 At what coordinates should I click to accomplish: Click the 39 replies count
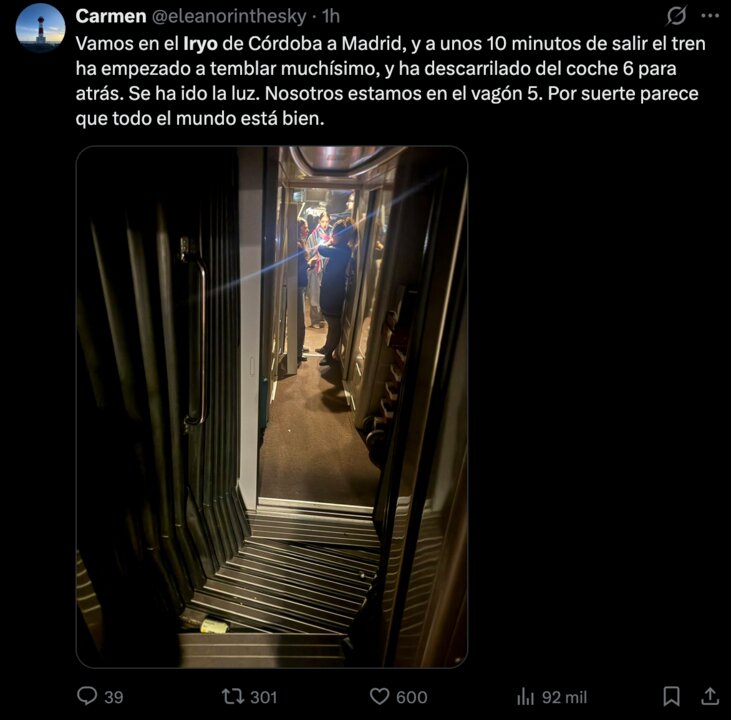(114, 697)
